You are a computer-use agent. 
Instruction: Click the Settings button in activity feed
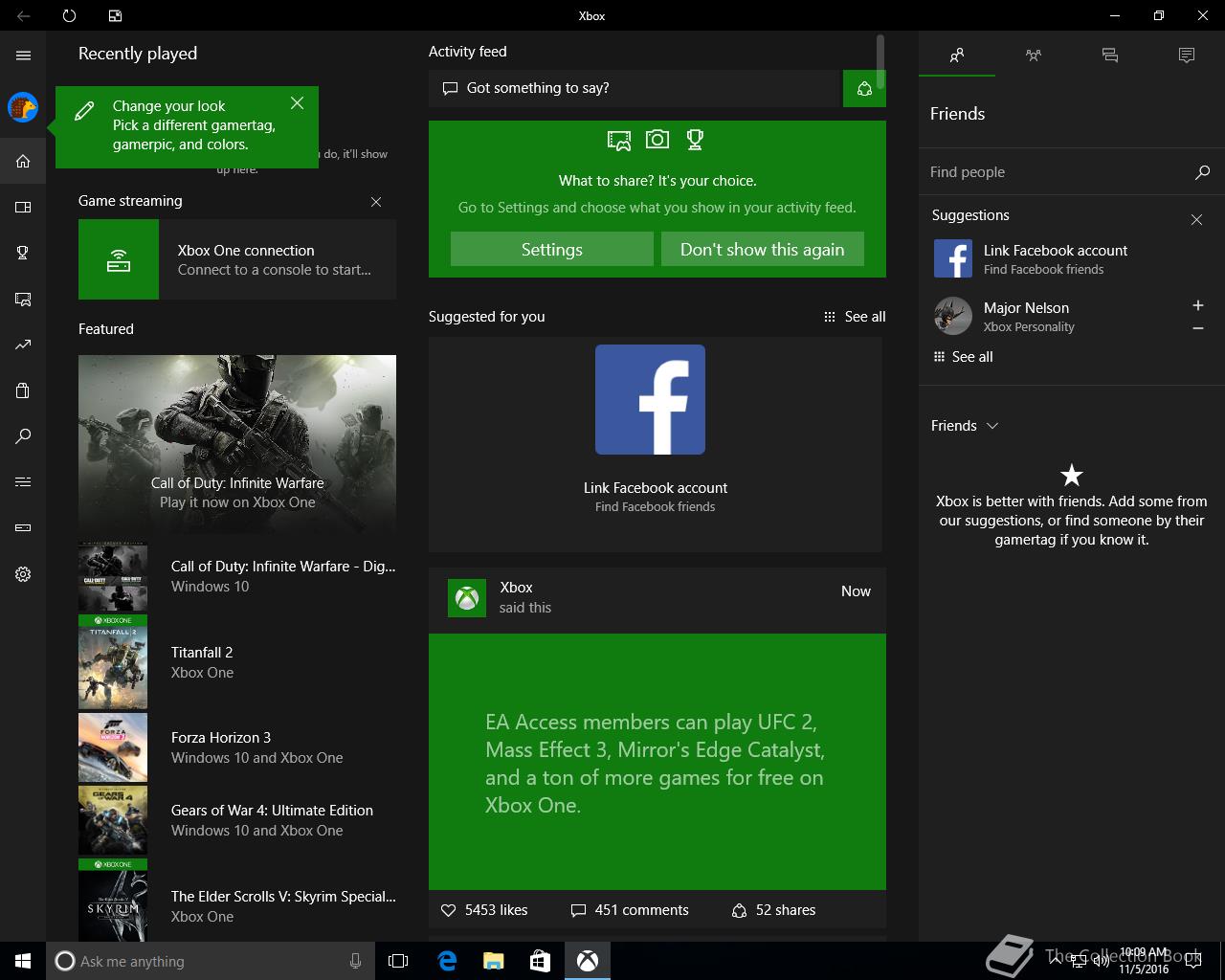point(552,249)
